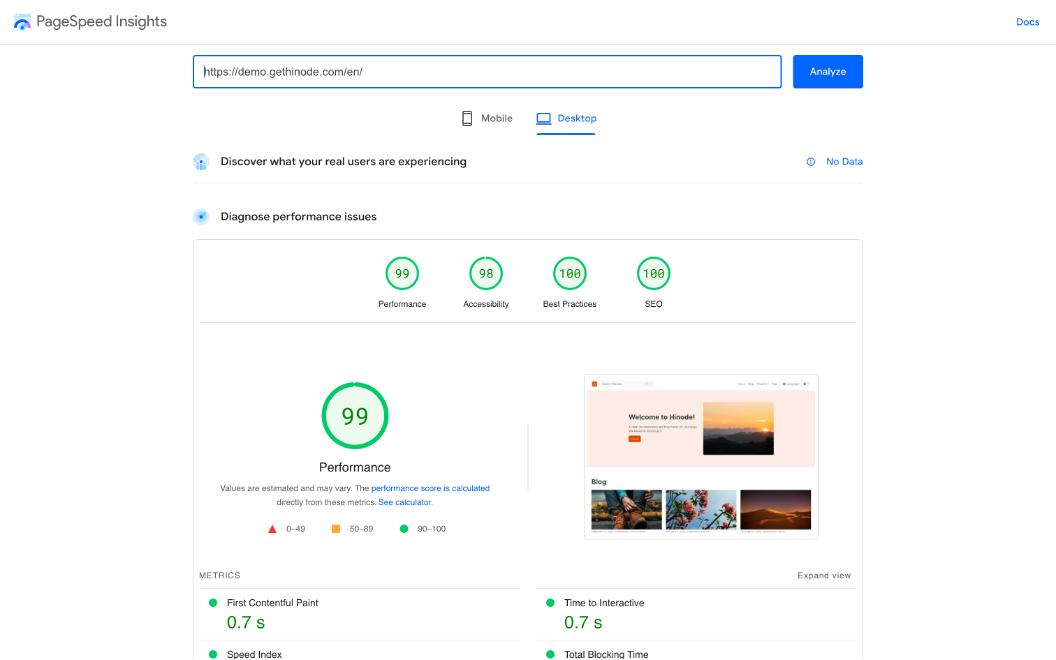Viewport: 1056px width, 660px height.
Task: Click the URL input field
Action: [487, 72]
